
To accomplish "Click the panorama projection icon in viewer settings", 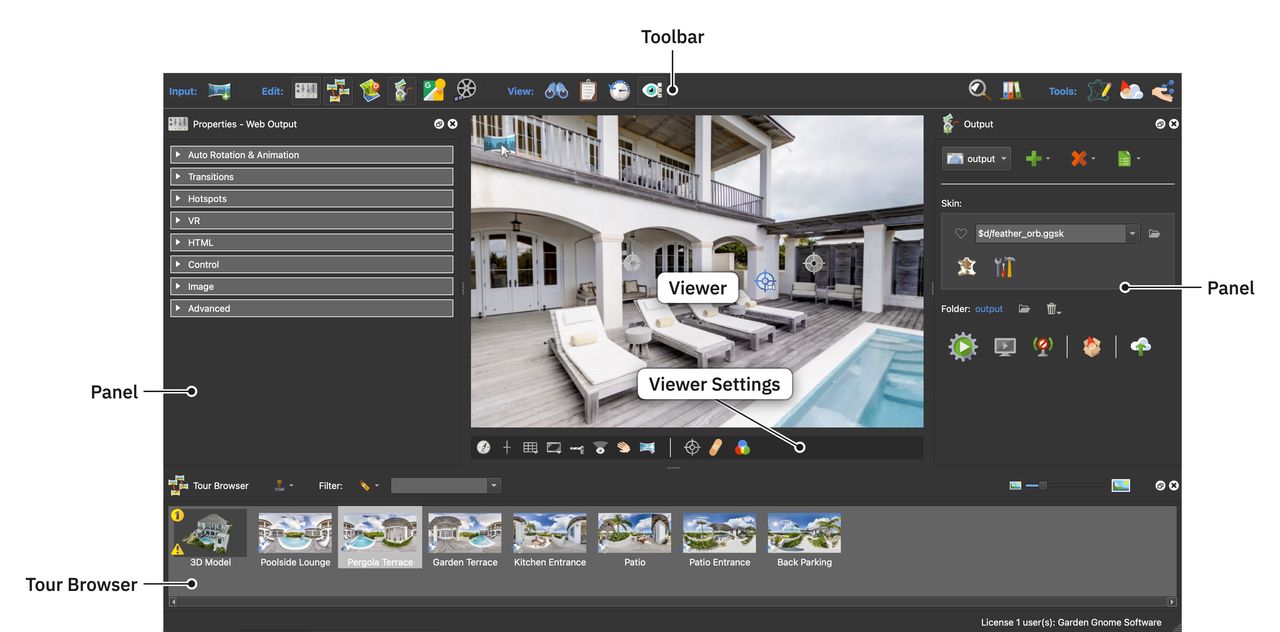I will [647, 447].
